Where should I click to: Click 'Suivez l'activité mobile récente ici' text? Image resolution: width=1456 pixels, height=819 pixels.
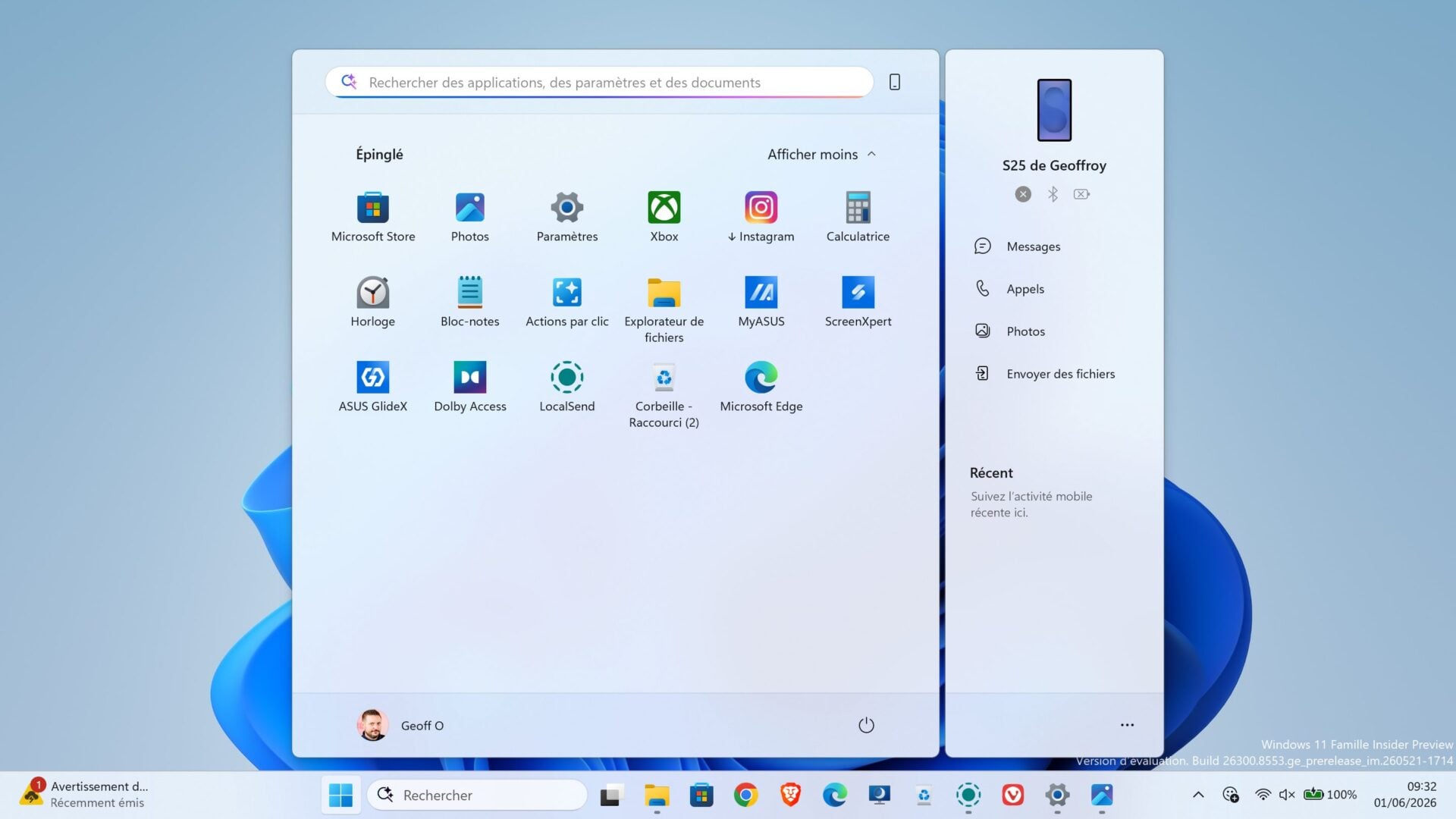(1031, 504)
